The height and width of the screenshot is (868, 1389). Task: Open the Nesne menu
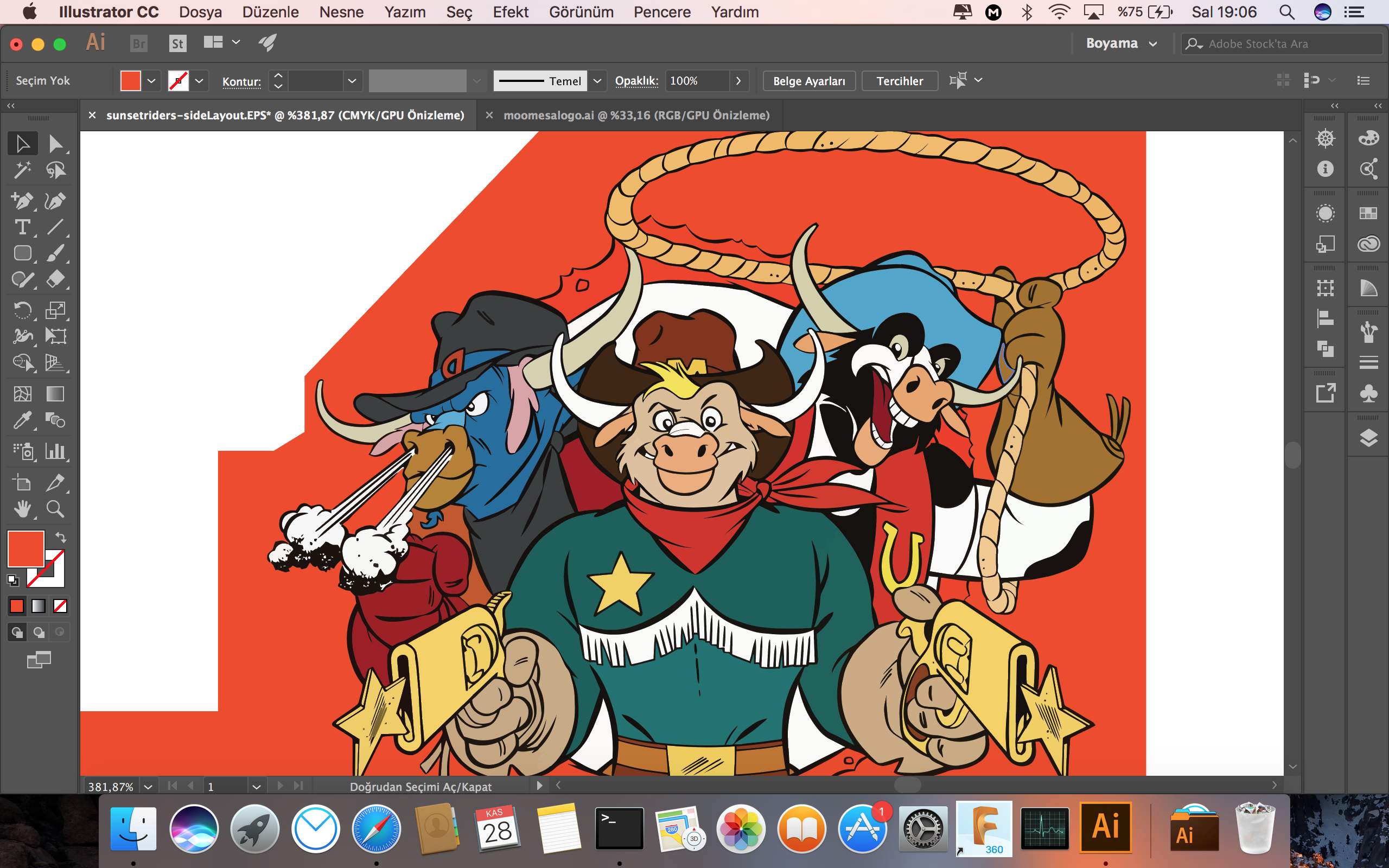(341, 12)
